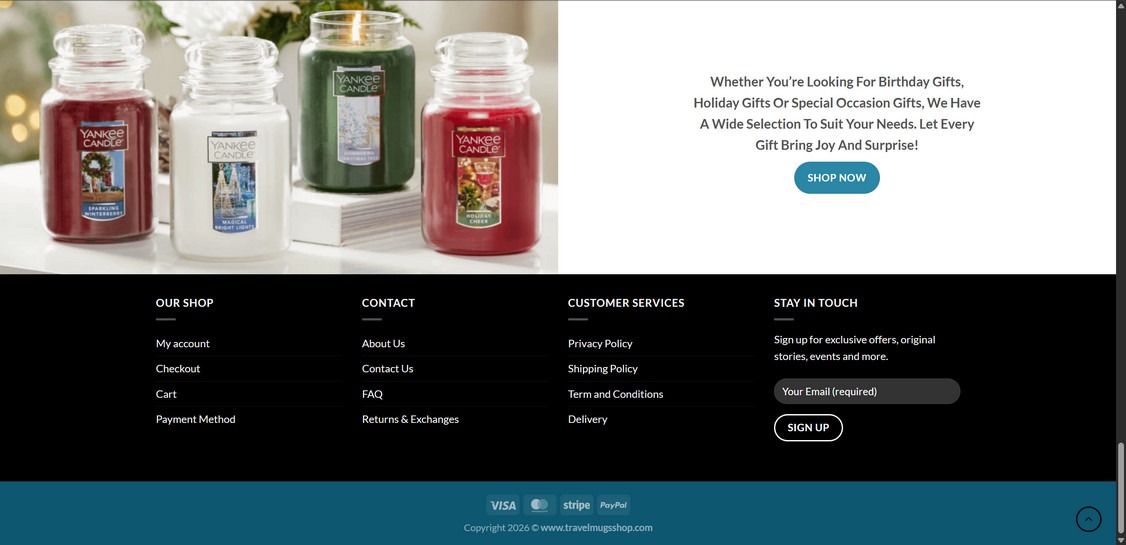
Task: Open the Shipping Policy link
Action: (x=602, y=368)
